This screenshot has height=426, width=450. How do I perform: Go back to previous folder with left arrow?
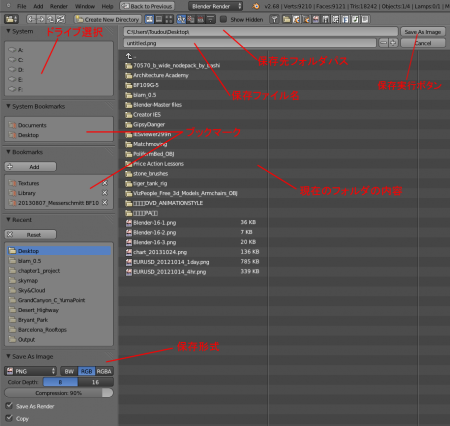[x=31, y=19]
